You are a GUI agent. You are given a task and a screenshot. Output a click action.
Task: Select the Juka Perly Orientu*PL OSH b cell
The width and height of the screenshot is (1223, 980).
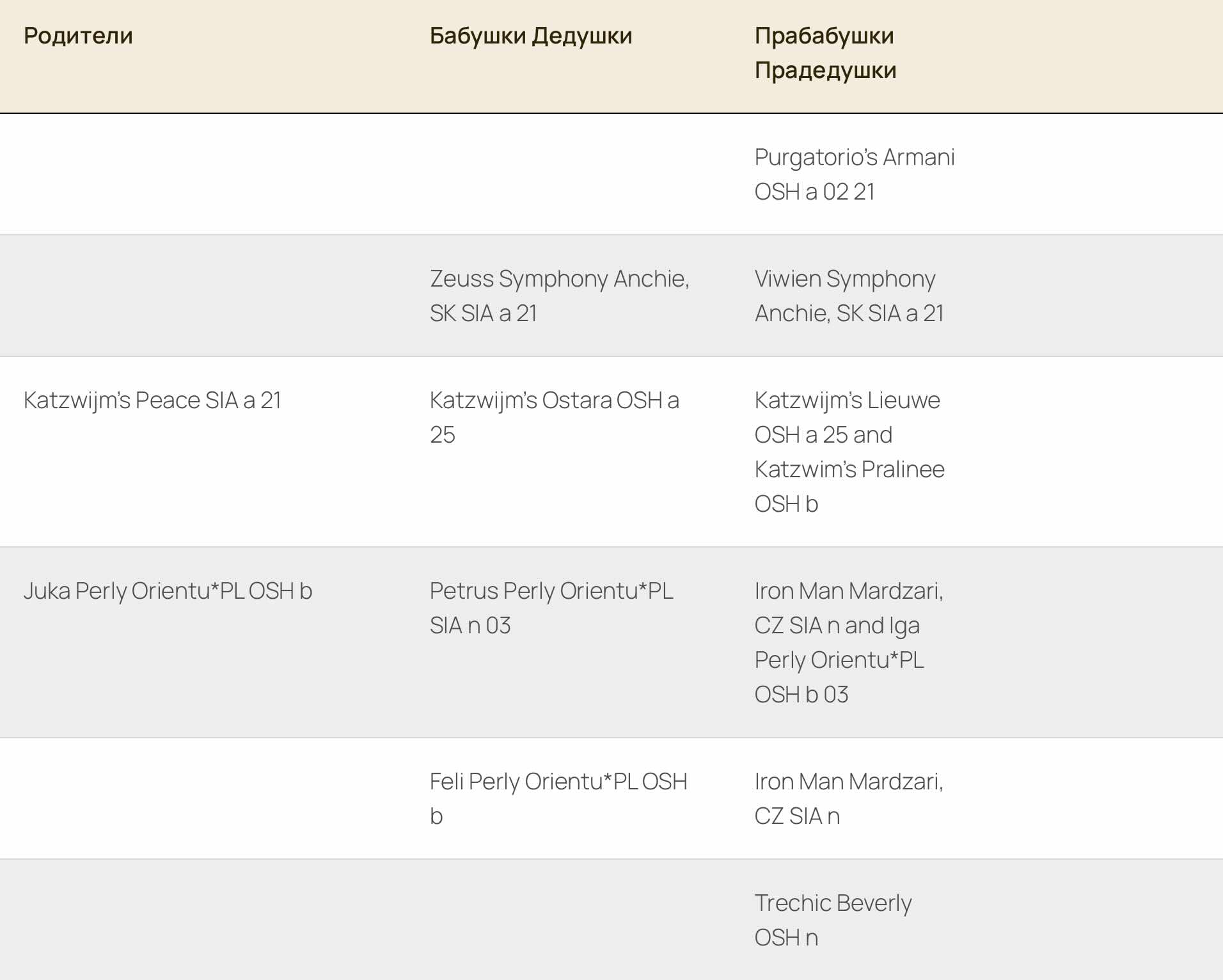pyautogui.click(x=168, y=591)
